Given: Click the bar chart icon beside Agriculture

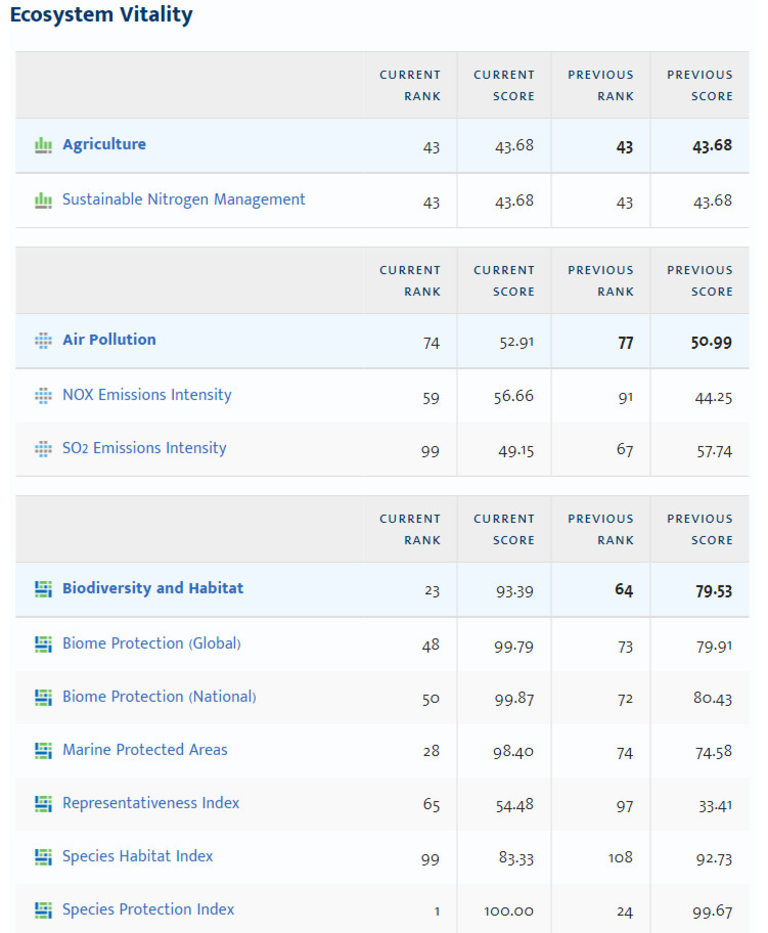Looking at the screenshot, I should tap(43, 145).
